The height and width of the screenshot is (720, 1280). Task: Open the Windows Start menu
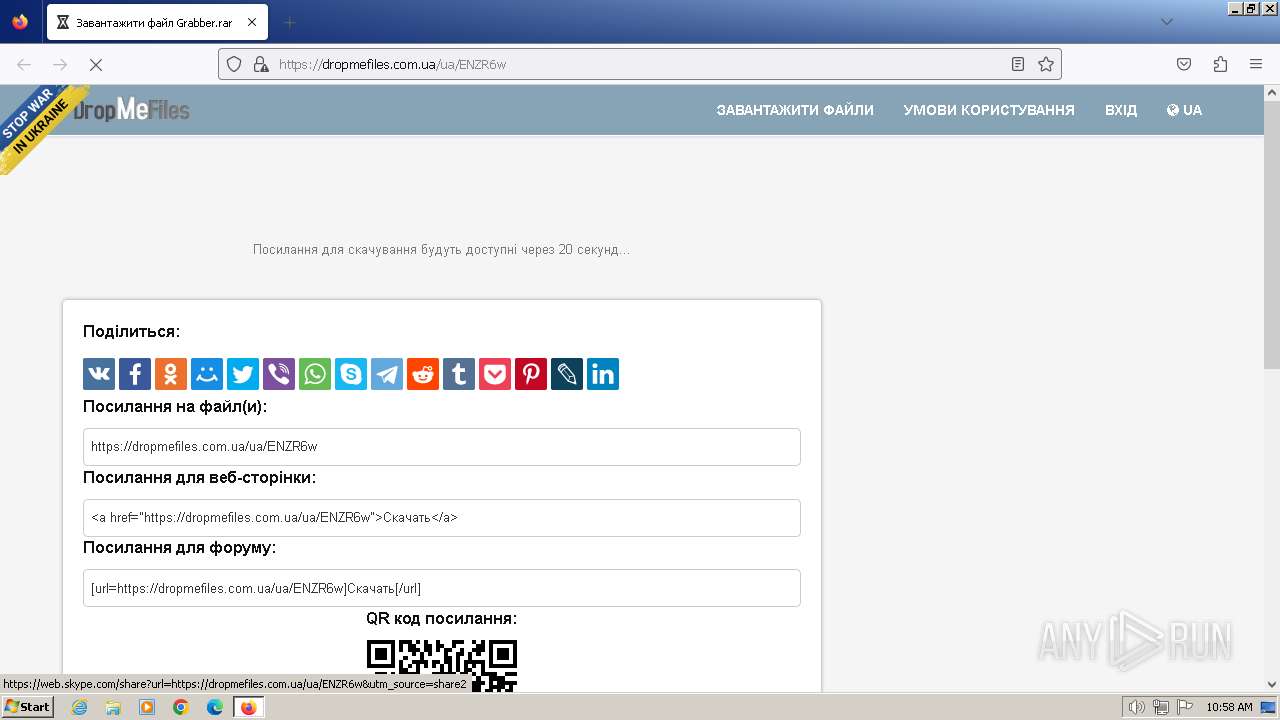pyautogui.click(x=27, y=707)
